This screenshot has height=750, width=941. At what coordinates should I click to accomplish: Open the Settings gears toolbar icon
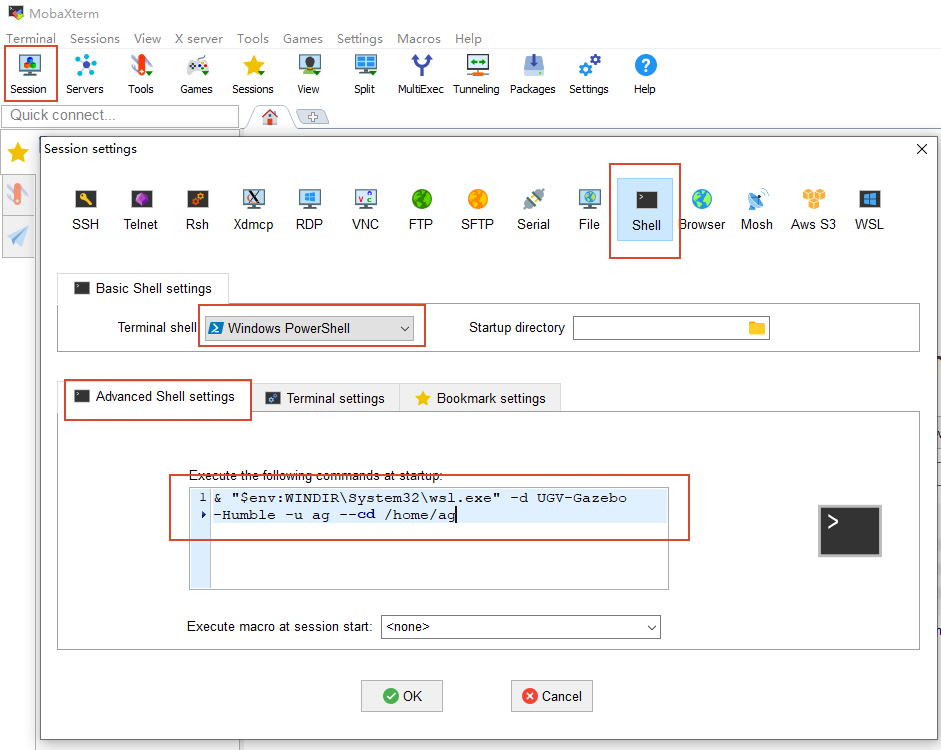pyautogui.click(x=589, y=74)
